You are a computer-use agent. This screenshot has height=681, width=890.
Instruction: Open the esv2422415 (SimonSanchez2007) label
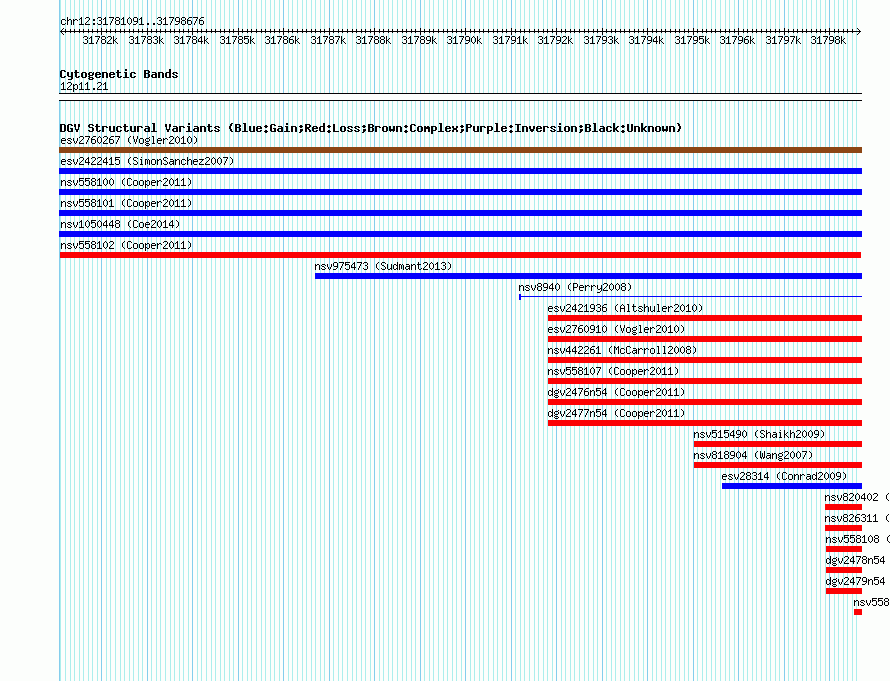tap(147, 161)
